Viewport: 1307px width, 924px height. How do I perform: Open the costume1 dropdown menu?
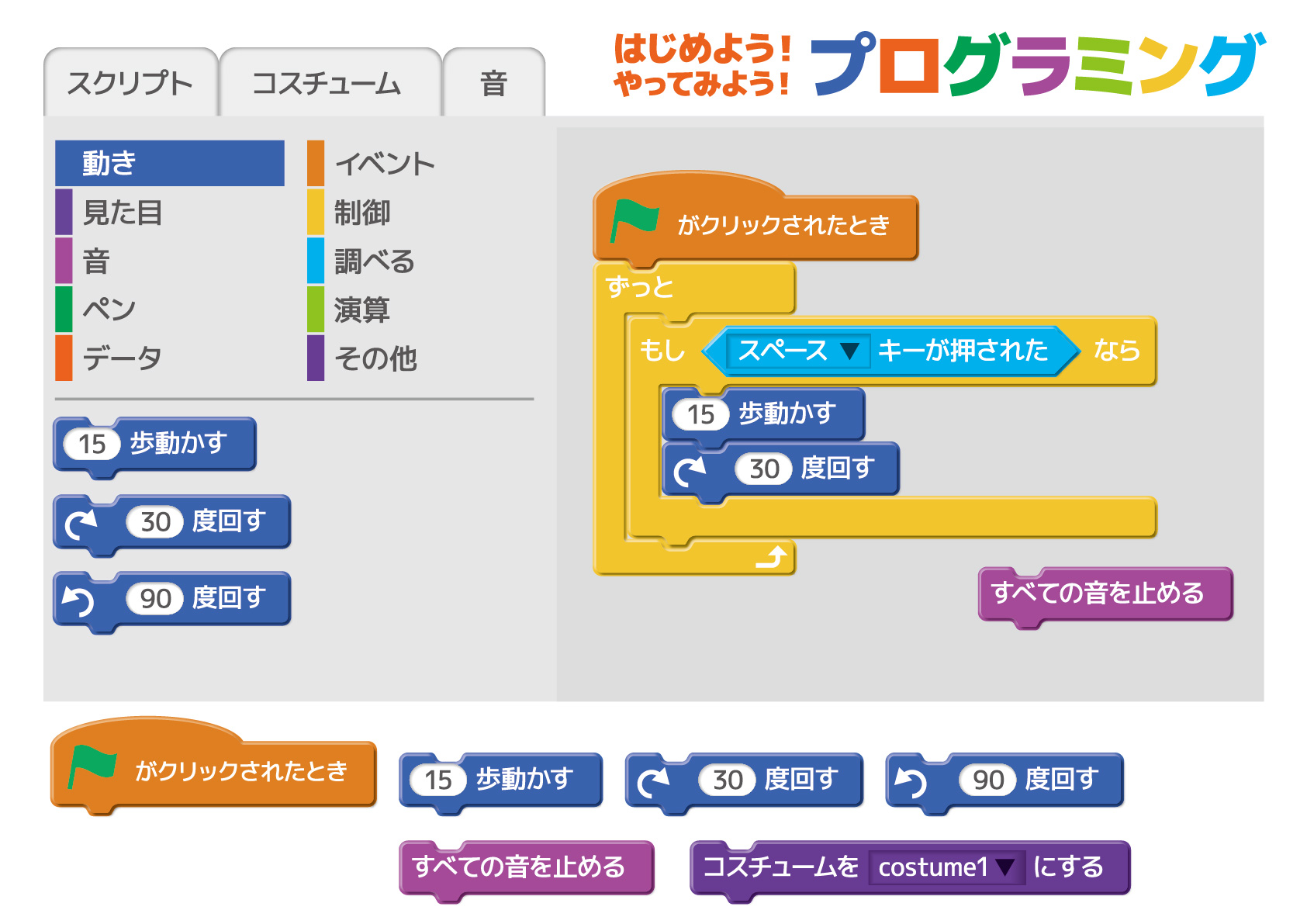point(1005,867)
